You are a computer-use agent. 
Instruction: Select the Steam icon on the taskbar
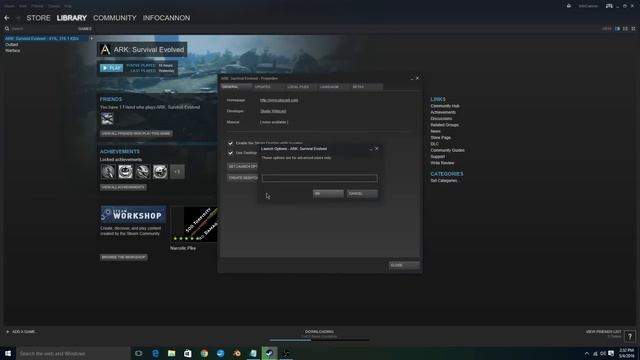point(269,353)
